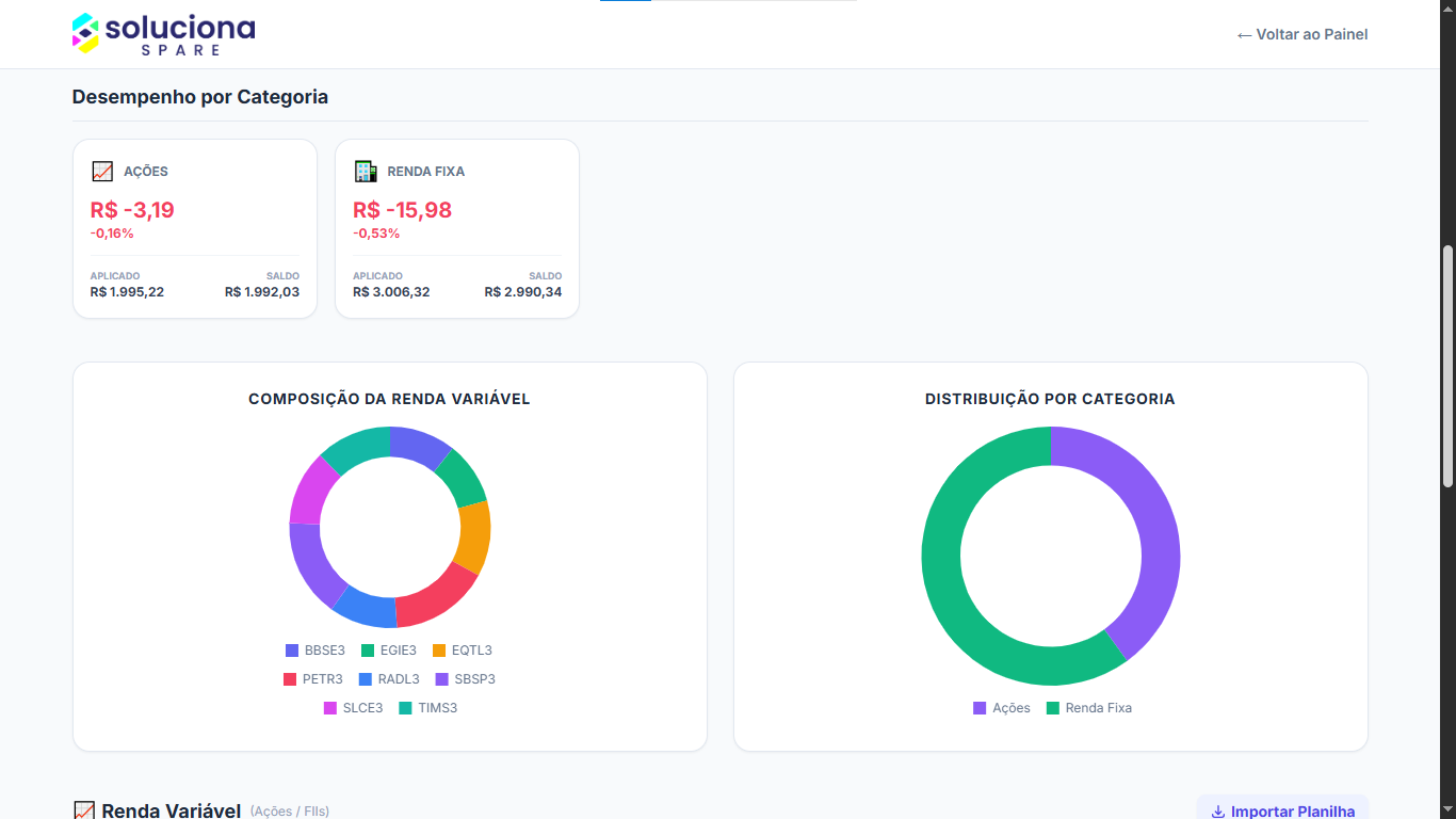Image resolution: width=1456 pixels, height=819 pixels.
Task: Toggle the TIMS3 legend item
Action: (428, 708)
